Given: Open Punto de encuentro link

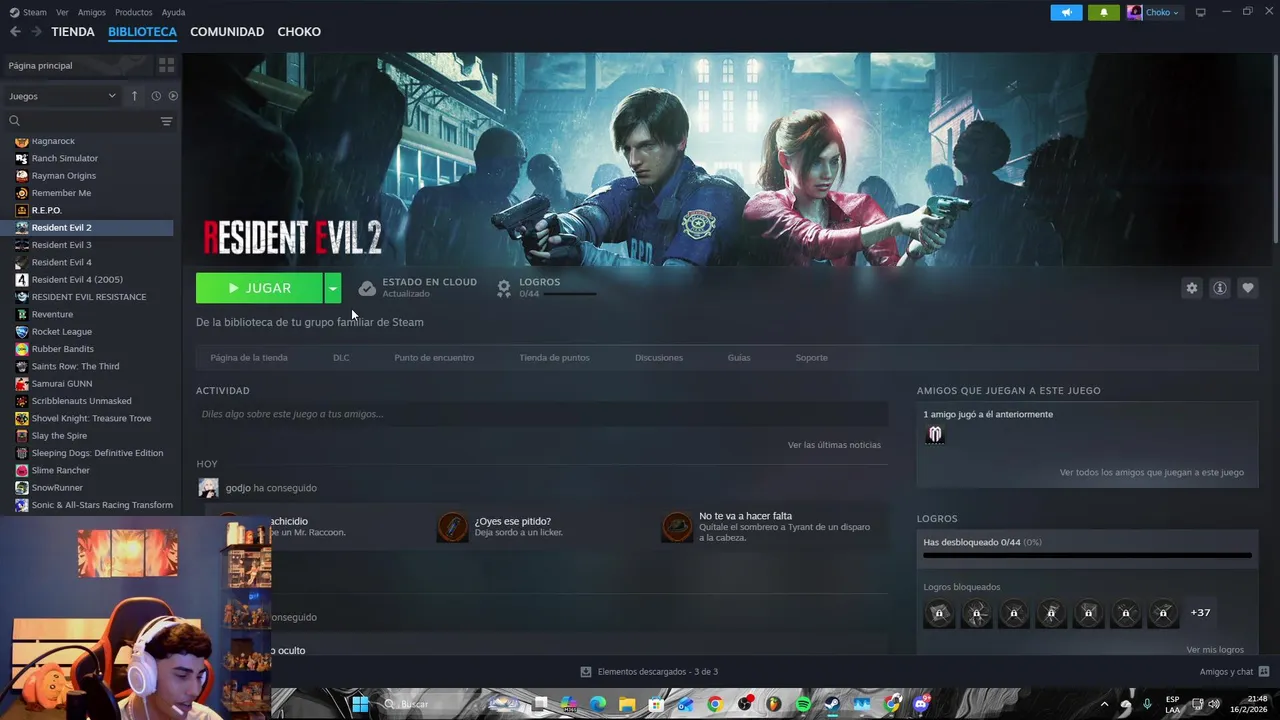Looking at the screenshot, I should click(434, 357).
